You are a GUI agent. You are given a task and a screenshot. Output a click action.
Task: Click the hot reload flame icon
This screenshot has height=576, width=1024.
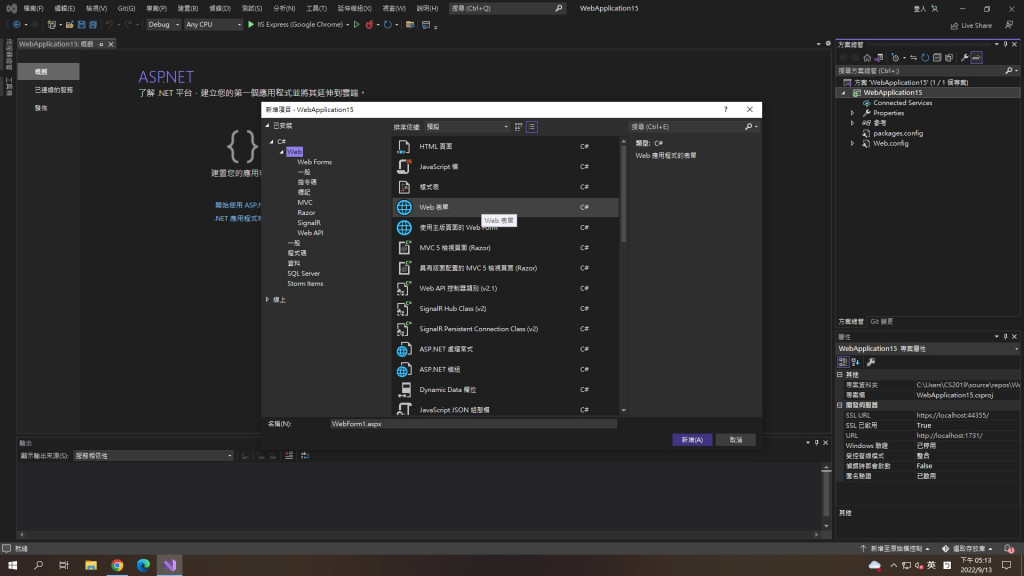[370, 25]
